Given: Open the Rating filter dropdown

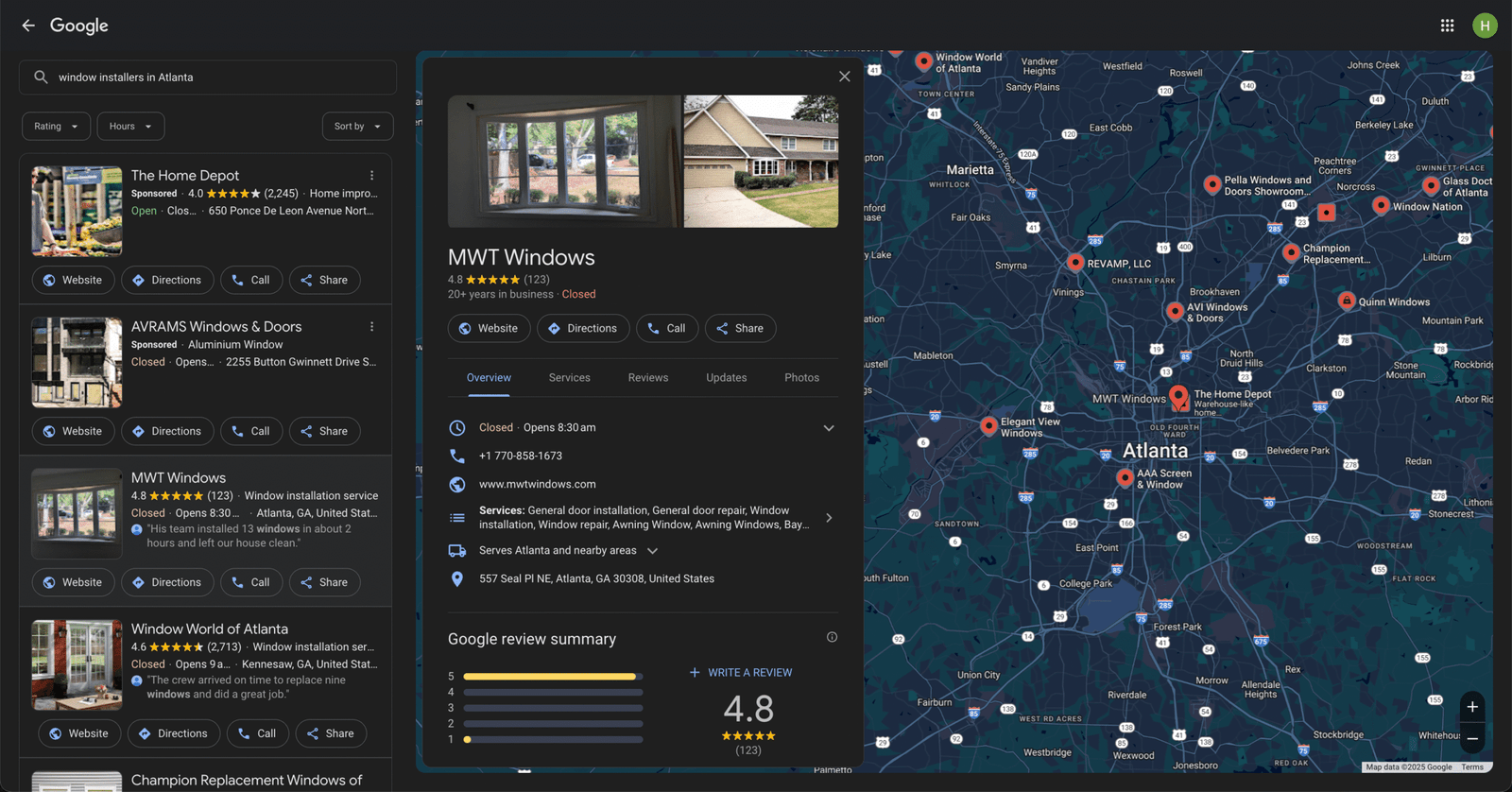Looking at the screenshot, I should pyautogui.click(x=56, y=127).
